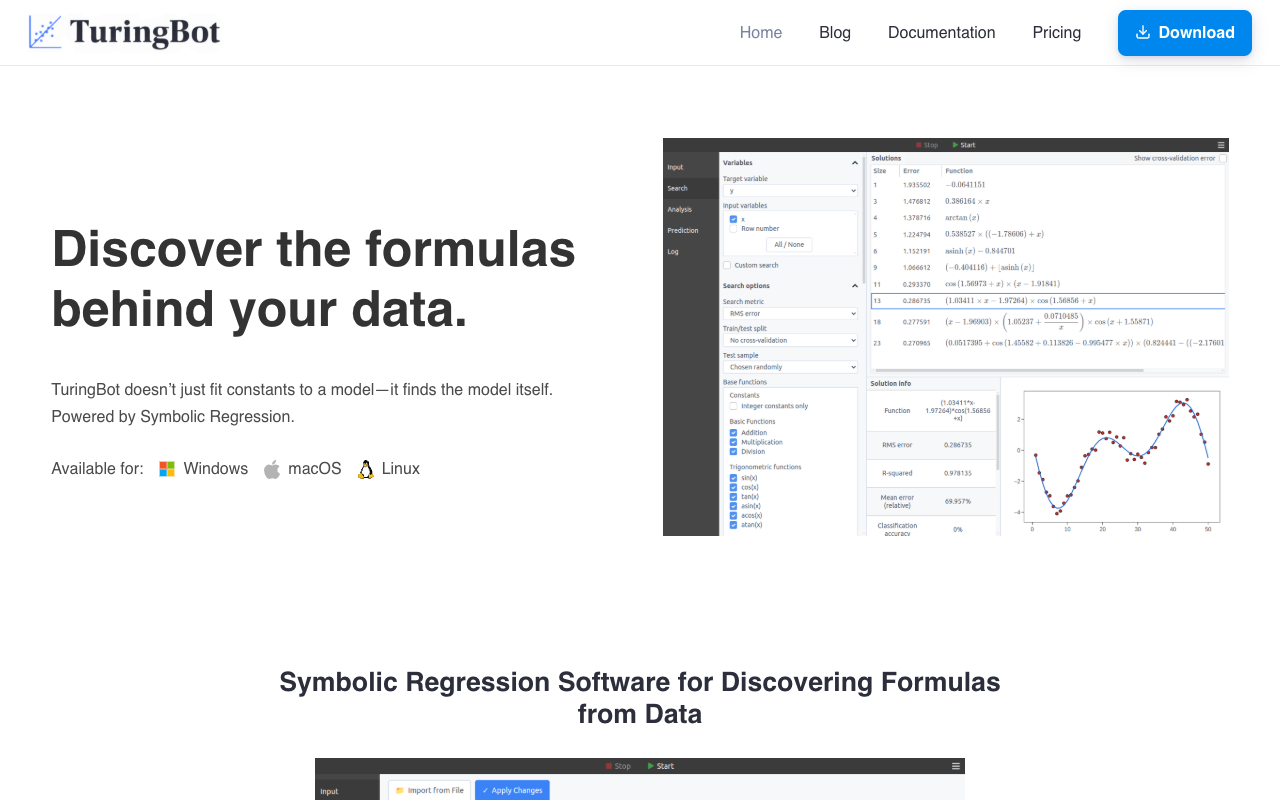Open the Blog page
The height and width of the screenshot is (800, 1280).
(835, 33)
